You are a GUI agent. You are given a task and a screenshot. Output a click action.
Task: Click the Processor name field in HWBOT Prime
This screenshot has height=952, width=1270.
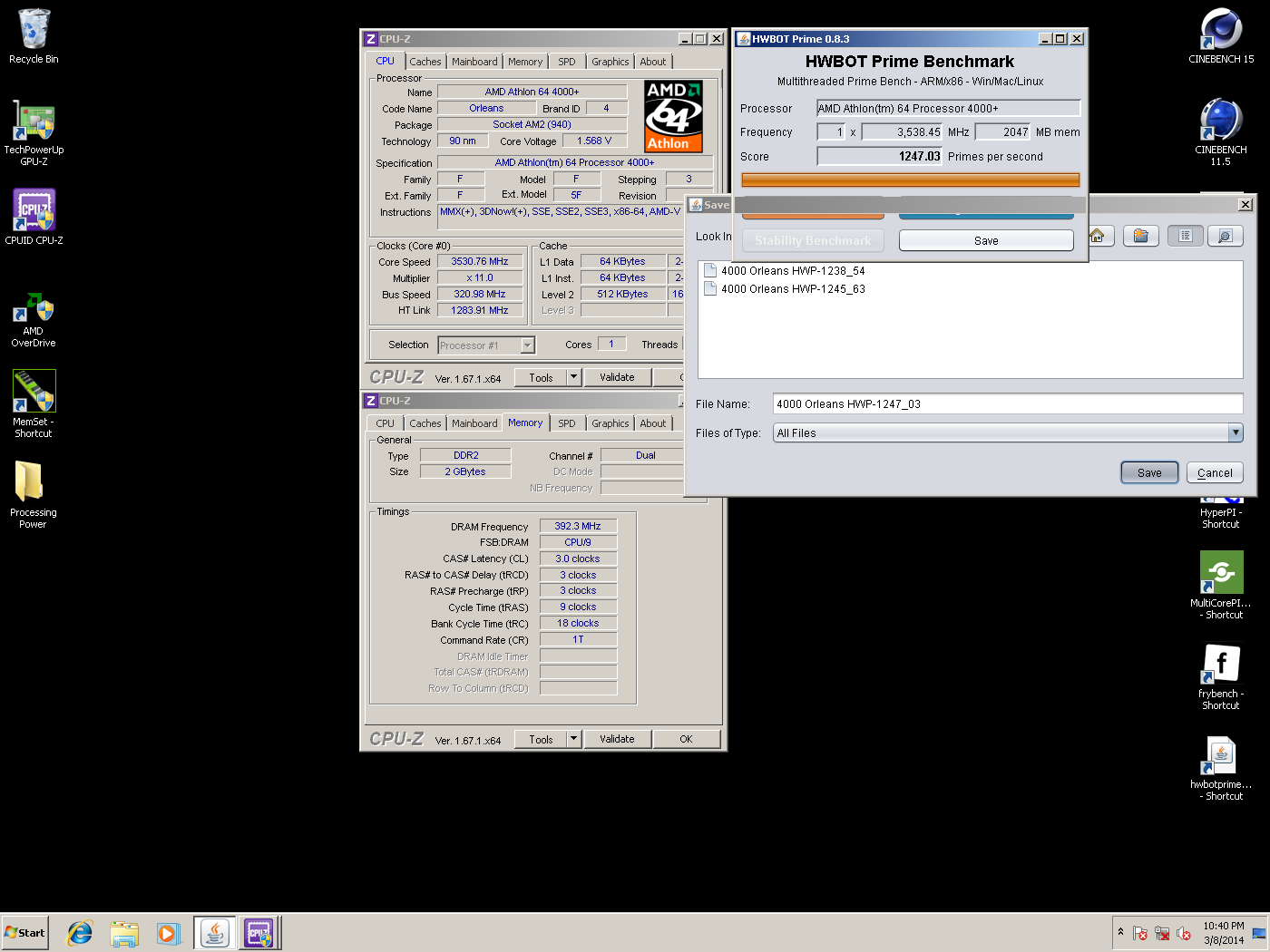[948, 108]
